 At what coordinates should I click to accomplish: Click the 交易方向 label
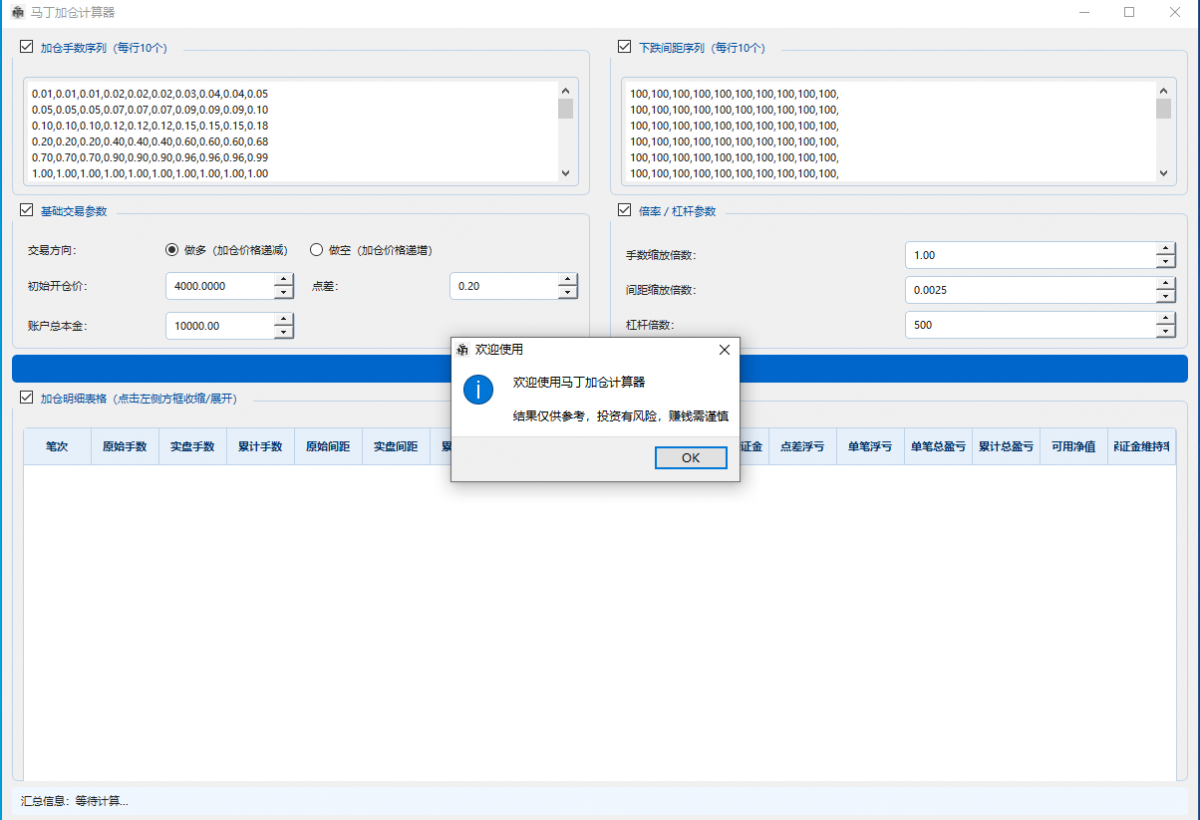(52, 250)
